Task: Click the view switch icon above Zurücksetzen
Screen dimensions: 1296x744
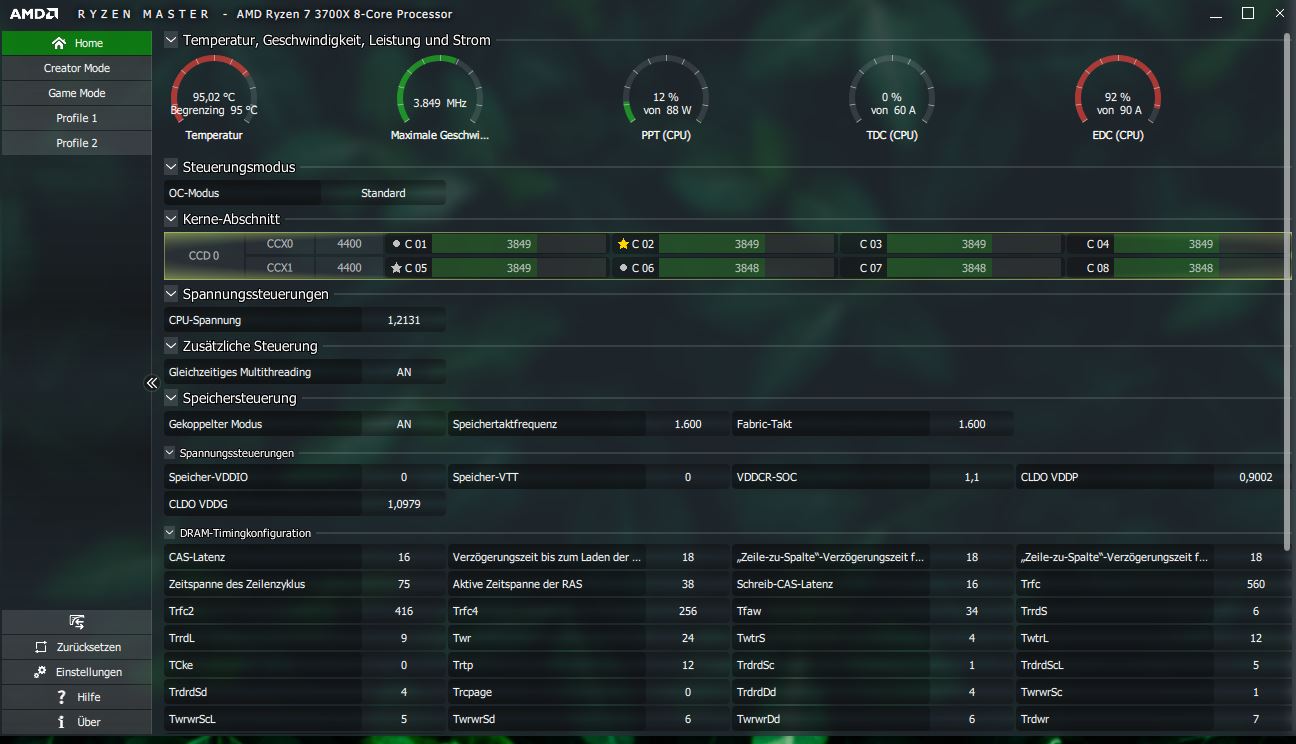Action: [x=76, y=622]
